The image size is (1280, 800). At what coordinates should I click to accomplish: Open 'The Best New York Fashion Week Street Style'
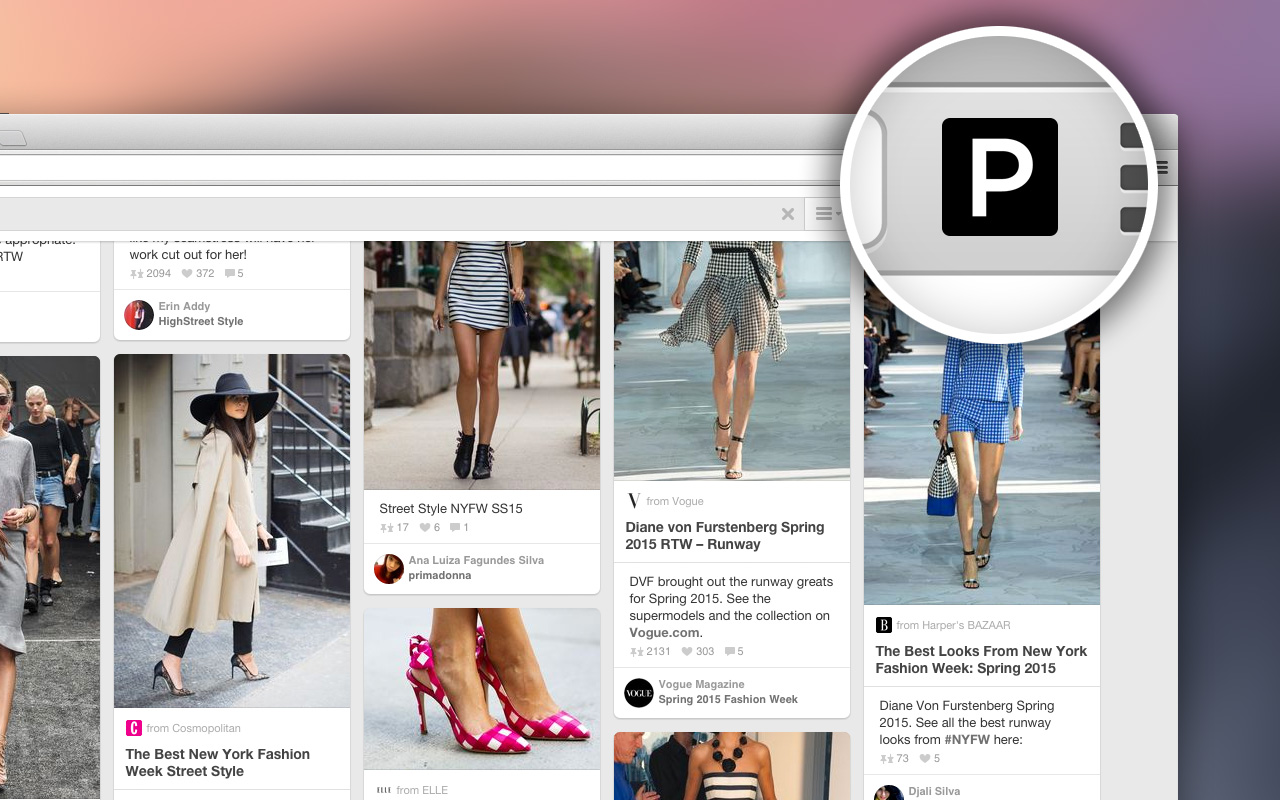(218, 762)
